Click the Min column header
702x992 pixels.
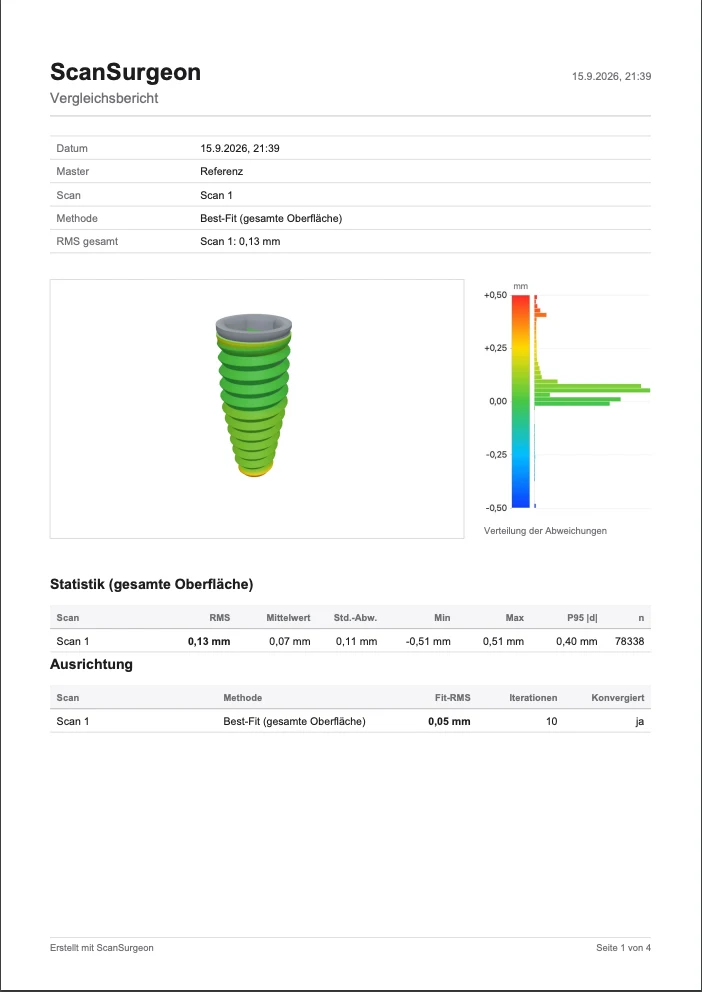pos(442,618)
